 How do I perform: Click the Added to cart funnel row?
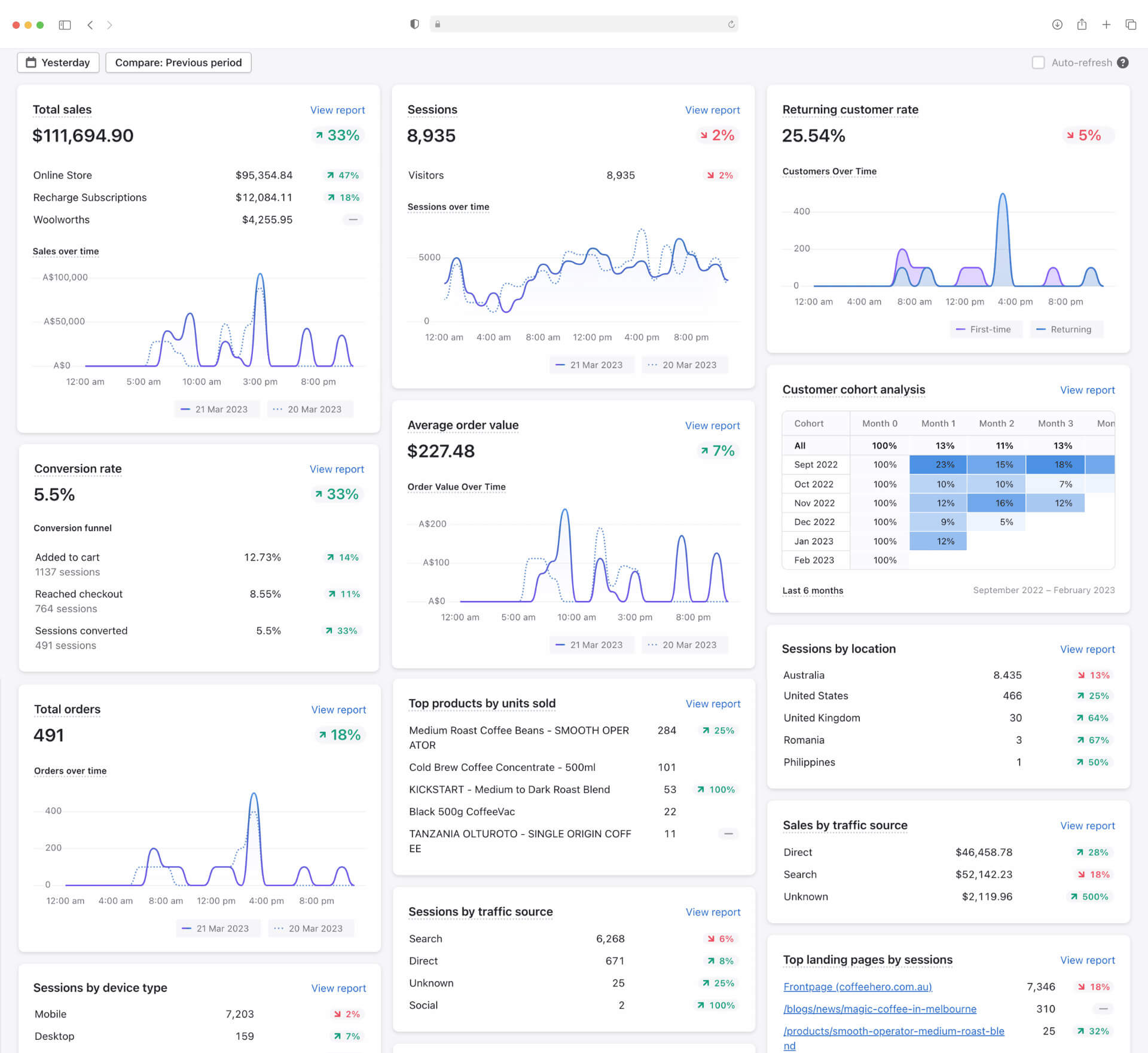[x=198, y=564]
